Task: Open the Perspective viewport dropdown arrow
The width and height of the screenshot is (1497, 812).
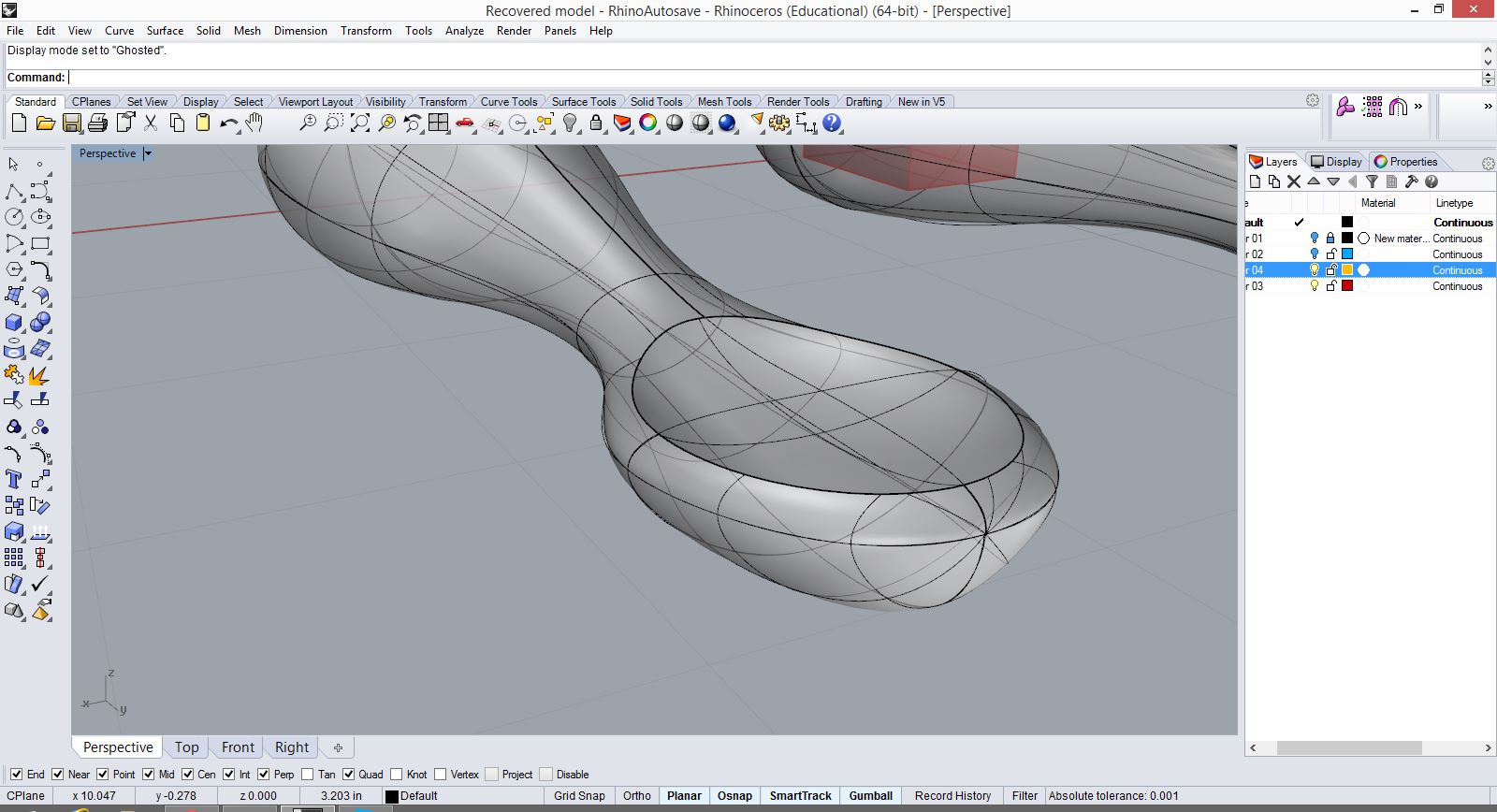Action: point(148,153)
